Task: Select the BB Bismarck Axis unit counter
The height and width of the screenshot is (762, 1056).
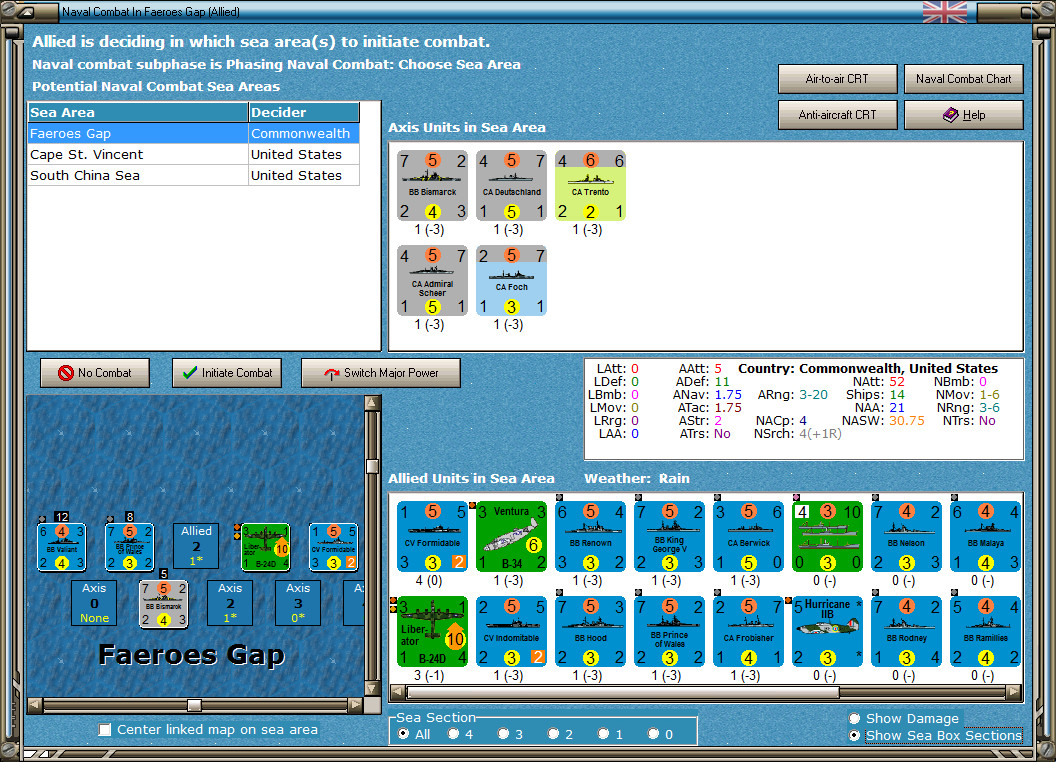Action: tap(432, 185)
